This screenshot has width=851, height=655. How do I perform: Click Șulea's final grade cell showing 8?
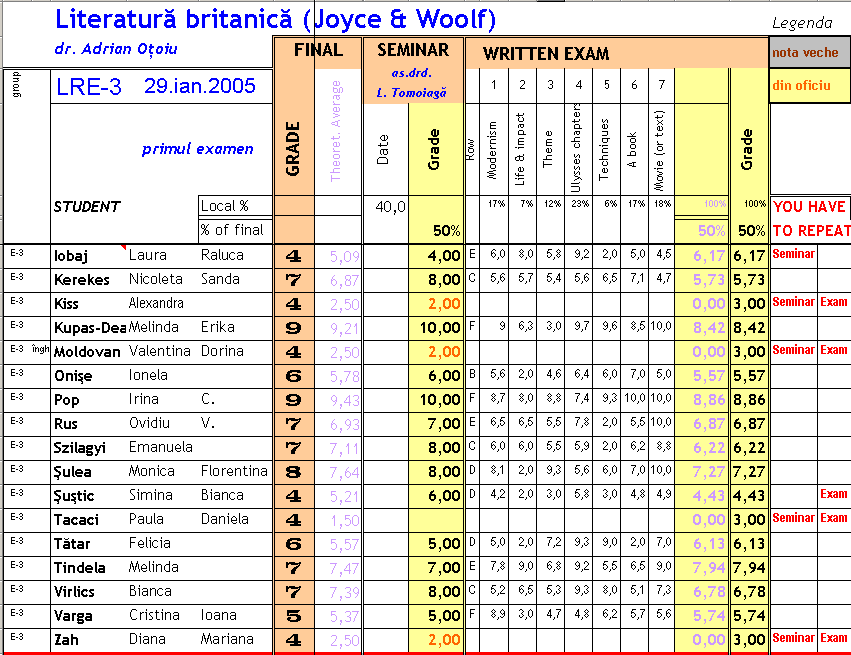(x=294, y=472)
